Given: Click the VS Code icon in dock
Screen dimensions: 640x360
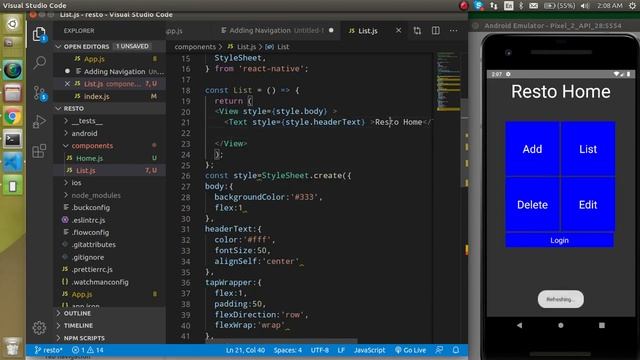Looking at the screenshot, I should (x=13, y=163).
